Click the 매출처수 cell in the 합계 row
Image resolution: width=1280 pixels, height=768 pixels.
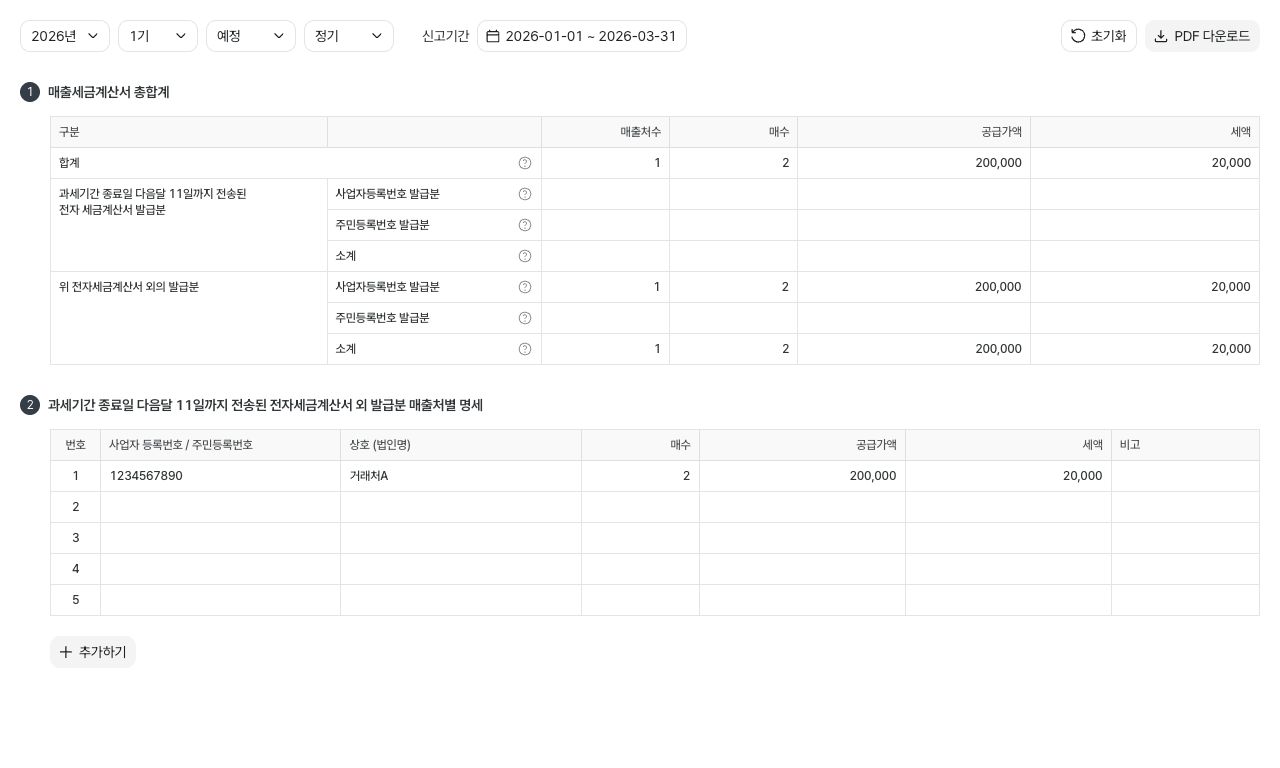(x=606, y=163)
